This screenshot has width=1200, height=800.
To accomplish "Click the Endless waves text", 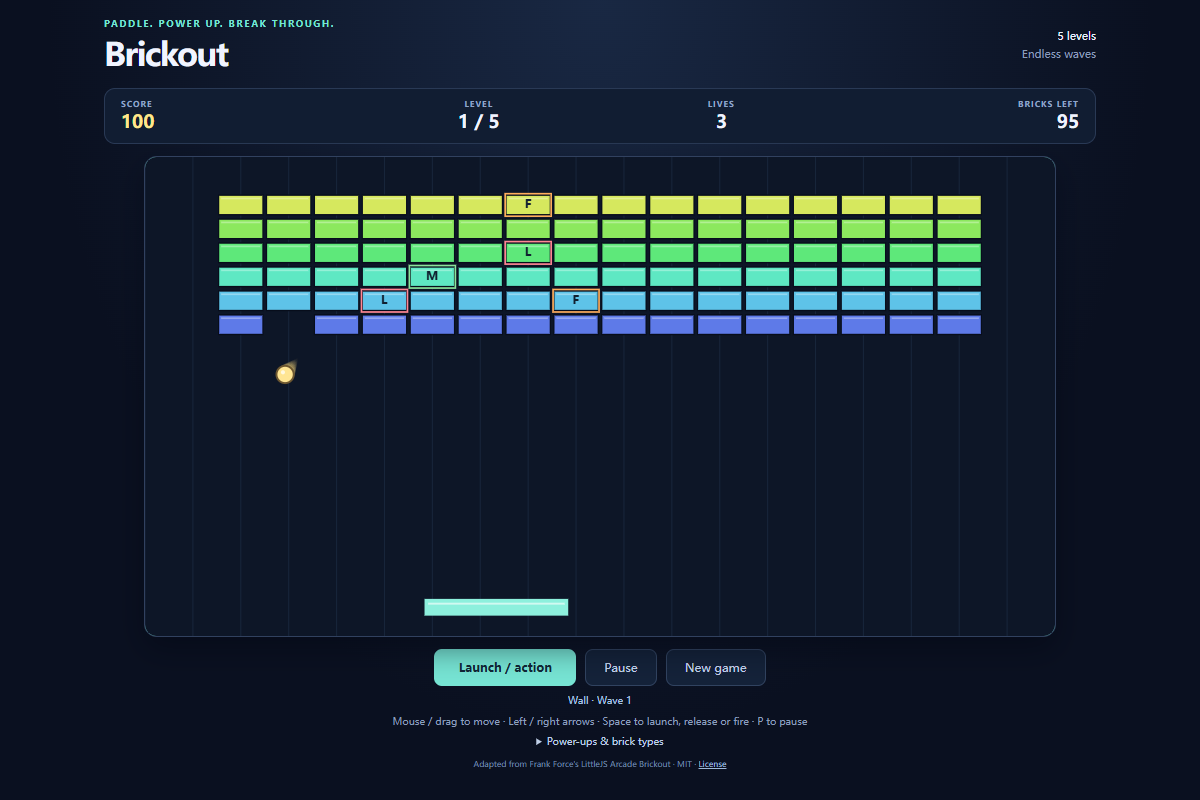I will pyautogui.click(x=1059, y=54).
